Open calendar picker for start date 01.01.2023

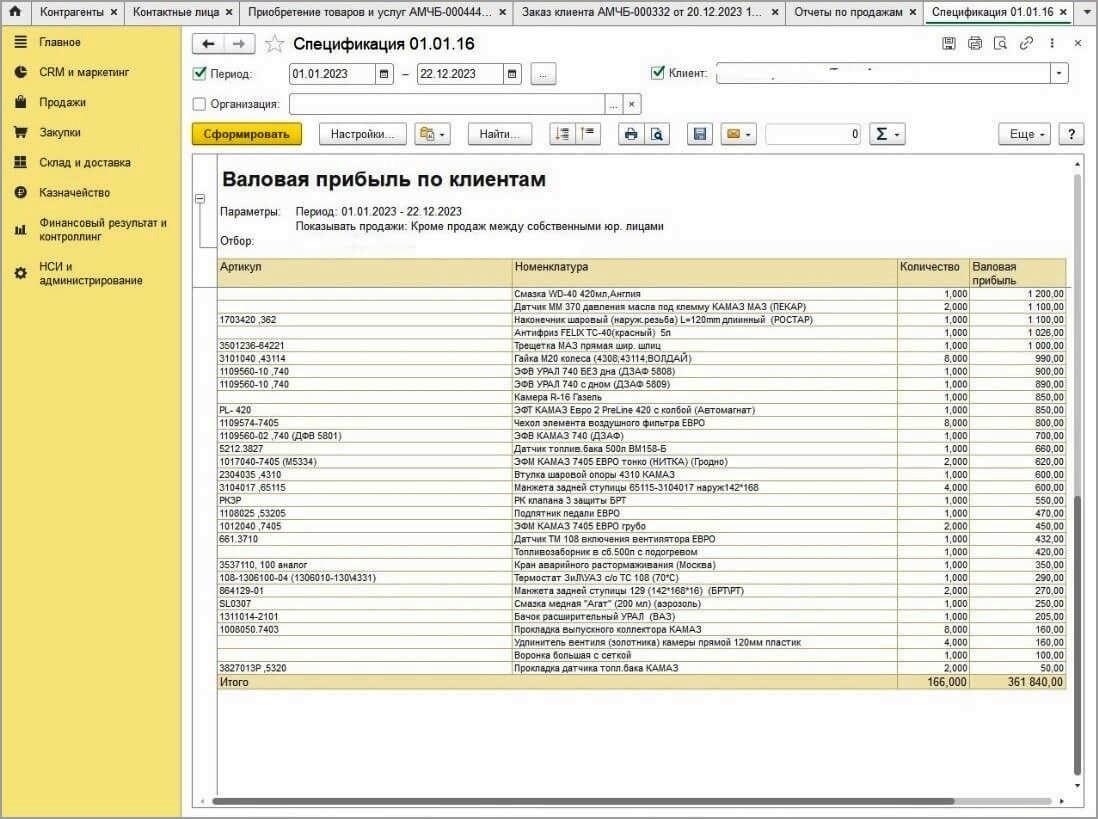pyautogui.click(x=385, y=74)
